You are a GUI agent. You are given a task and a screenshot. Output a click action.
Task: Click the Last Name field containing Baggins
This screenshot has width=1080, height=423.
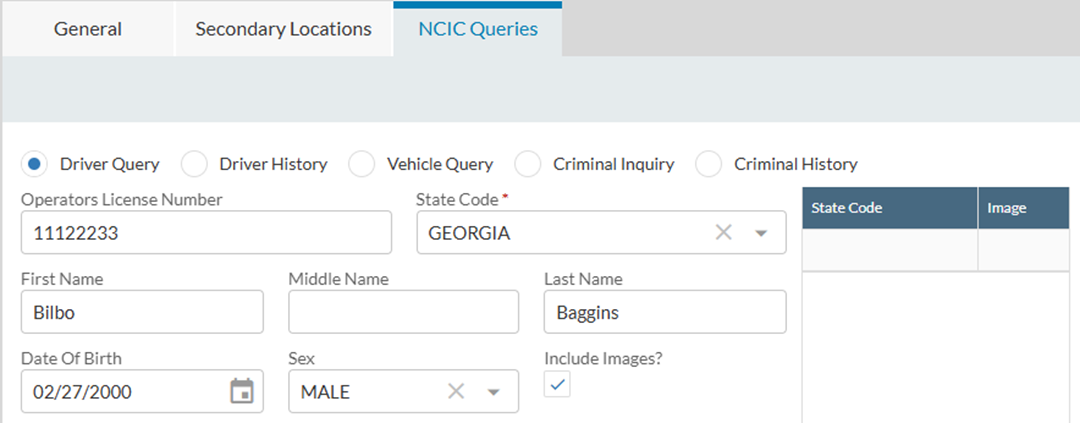(665, 312)
